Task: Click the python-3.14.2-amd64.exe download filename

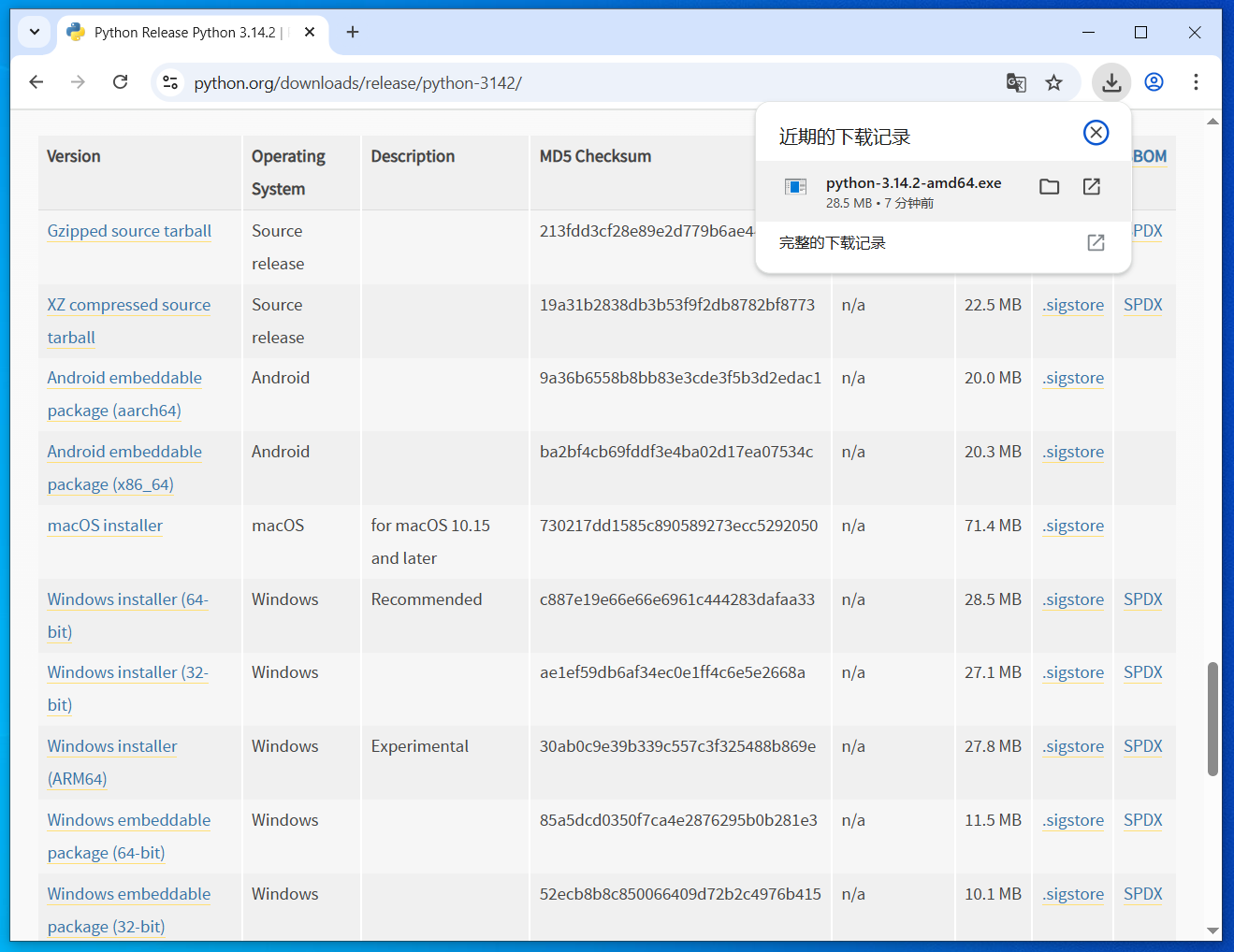Action: coord(913,183)
